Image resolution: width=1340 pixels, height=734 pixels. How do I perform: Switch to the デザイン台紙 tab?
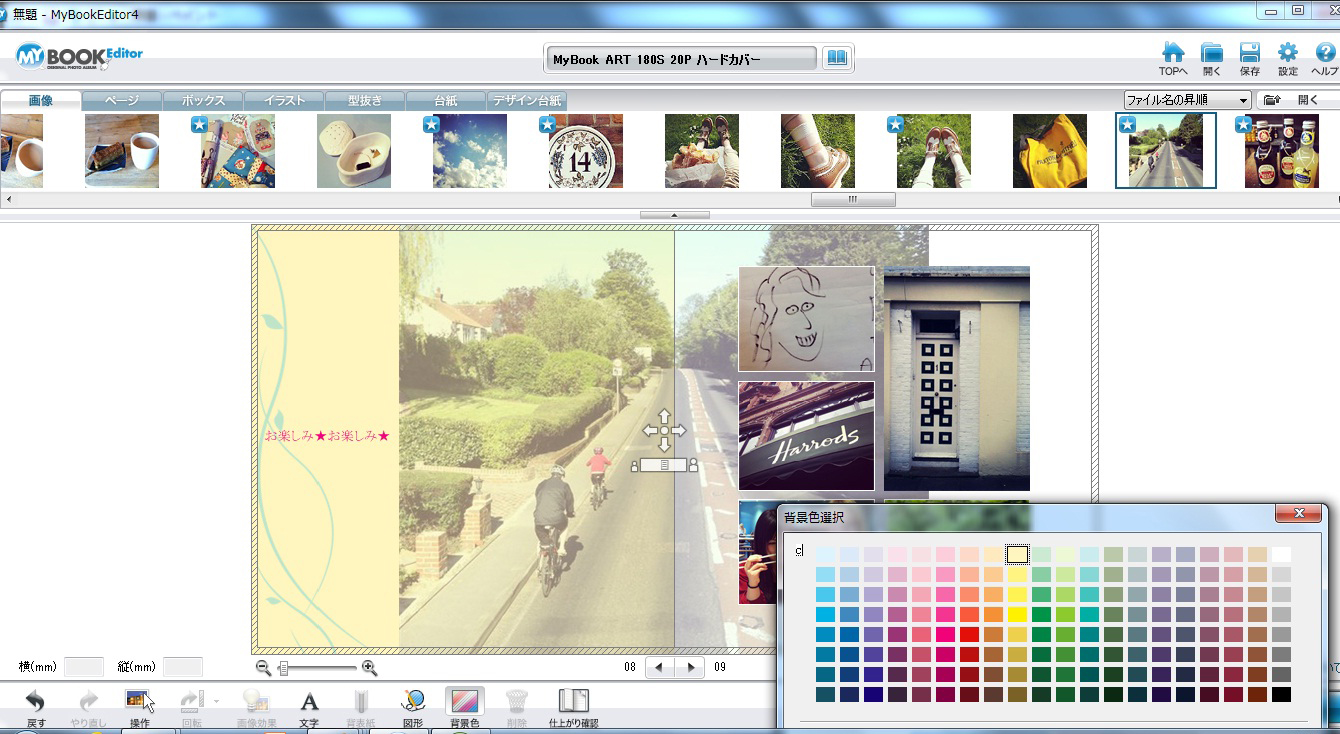[526, 101]
